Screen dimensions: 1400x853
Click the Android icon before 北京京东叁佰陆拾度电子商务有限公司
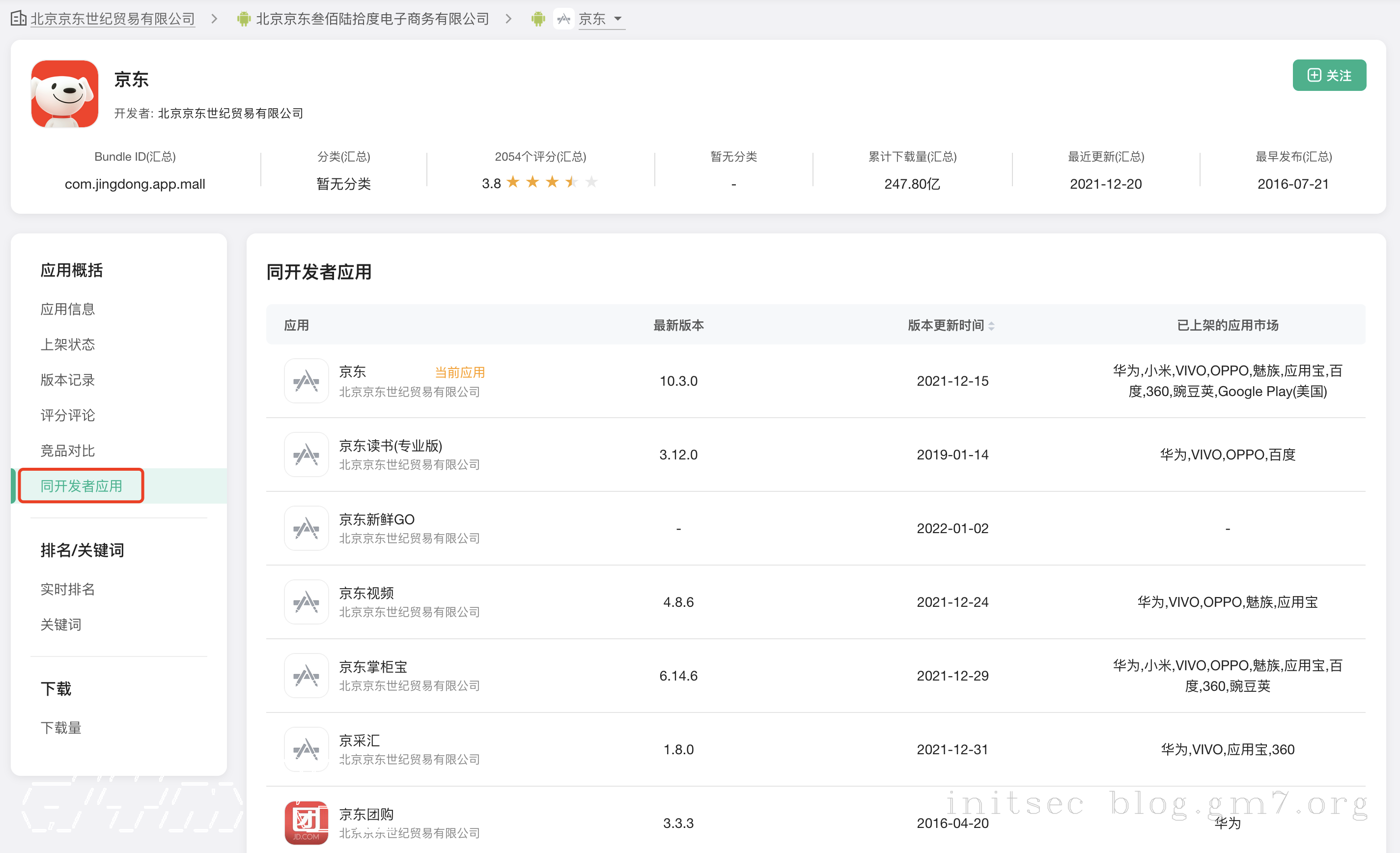[x=244, y=19]
